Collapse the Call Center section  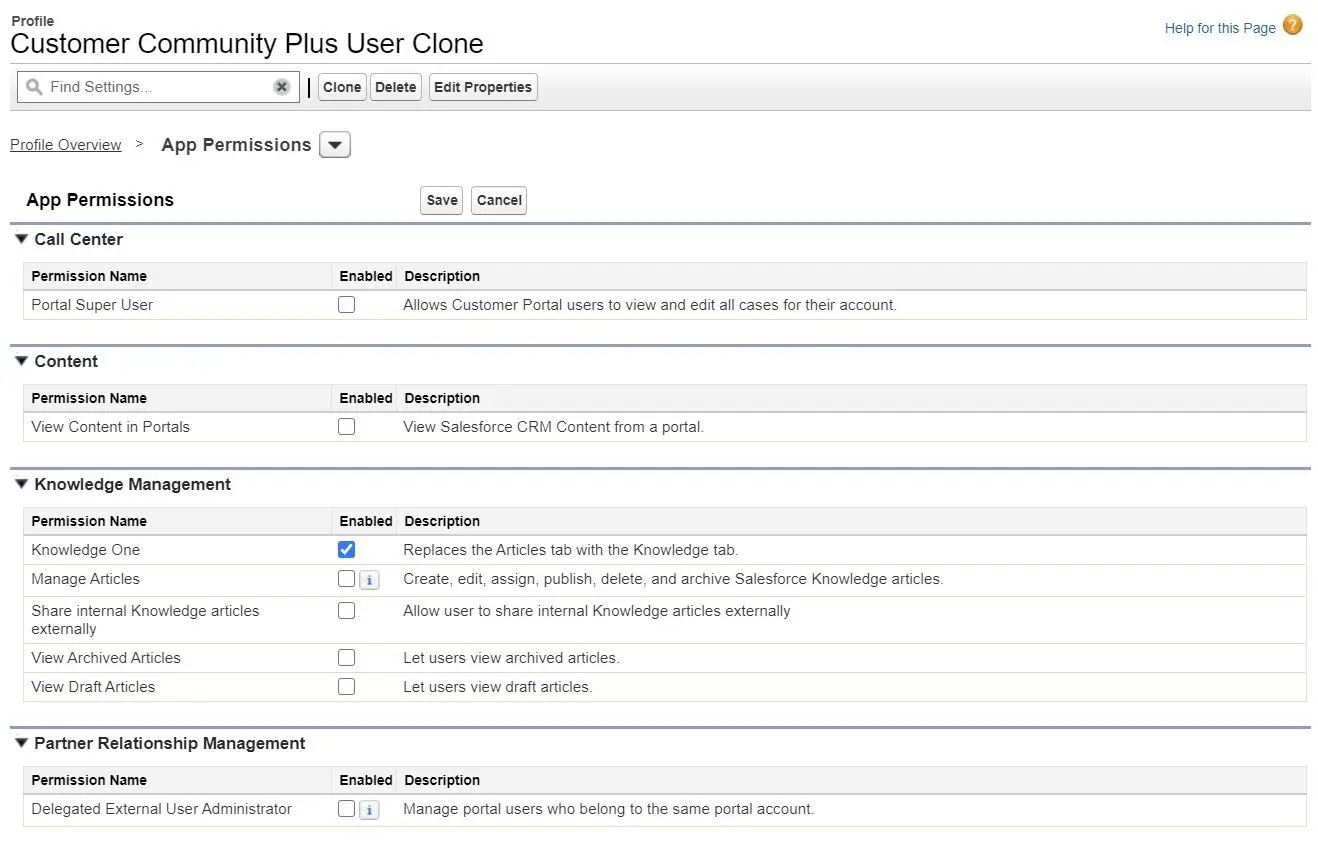coord(22,239)
